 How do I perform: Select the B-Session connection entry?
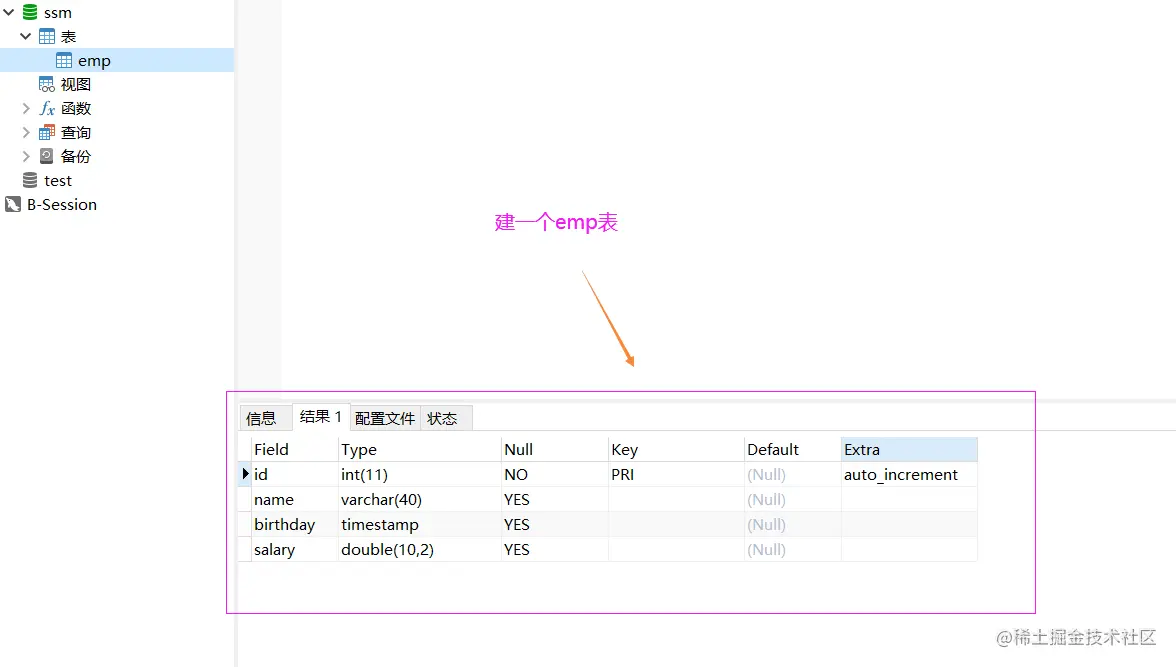pyautogui.click(x=62, y=205)
